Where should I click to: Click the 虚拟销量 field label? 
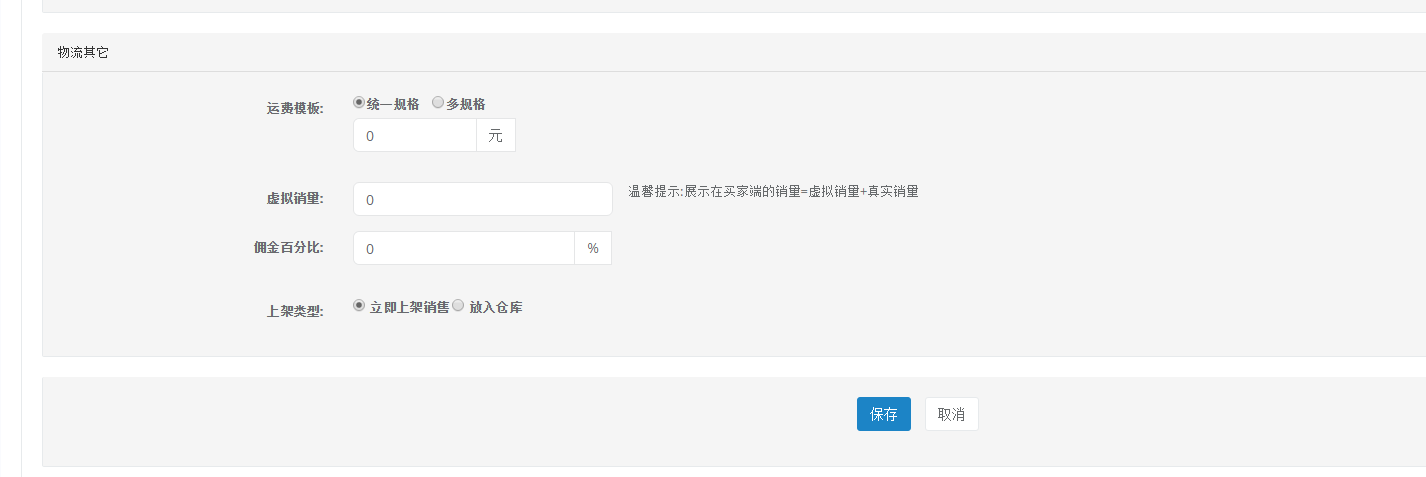[295, 199]
